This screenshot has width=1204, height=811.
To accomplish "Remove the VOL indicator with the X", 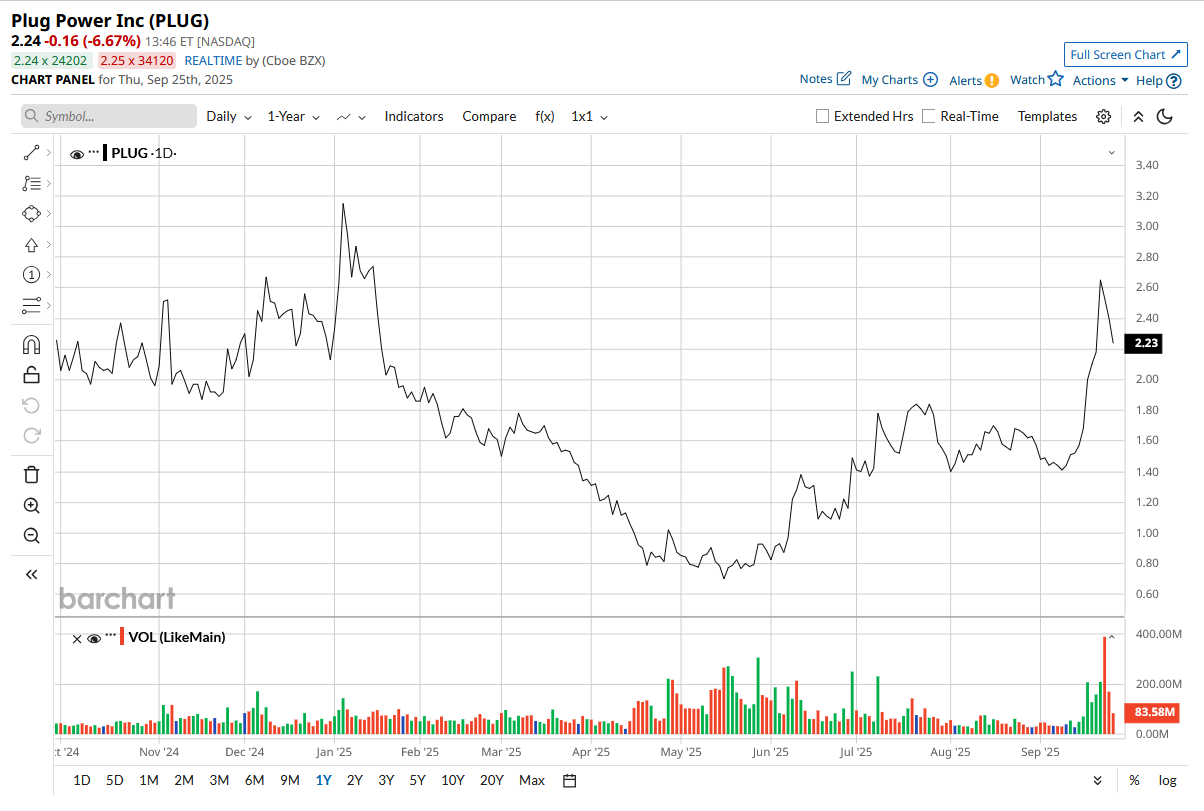I will (77, 638).
